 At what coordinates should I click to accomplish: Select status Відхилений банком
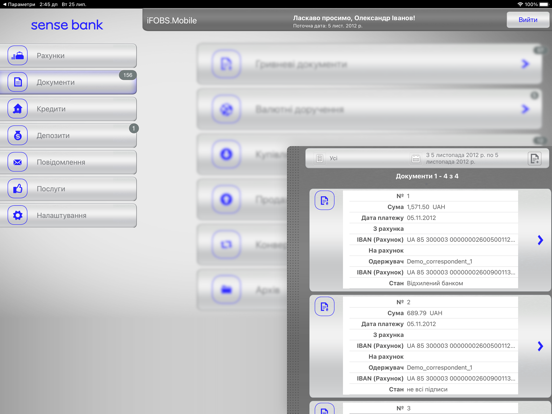[434, 283]
